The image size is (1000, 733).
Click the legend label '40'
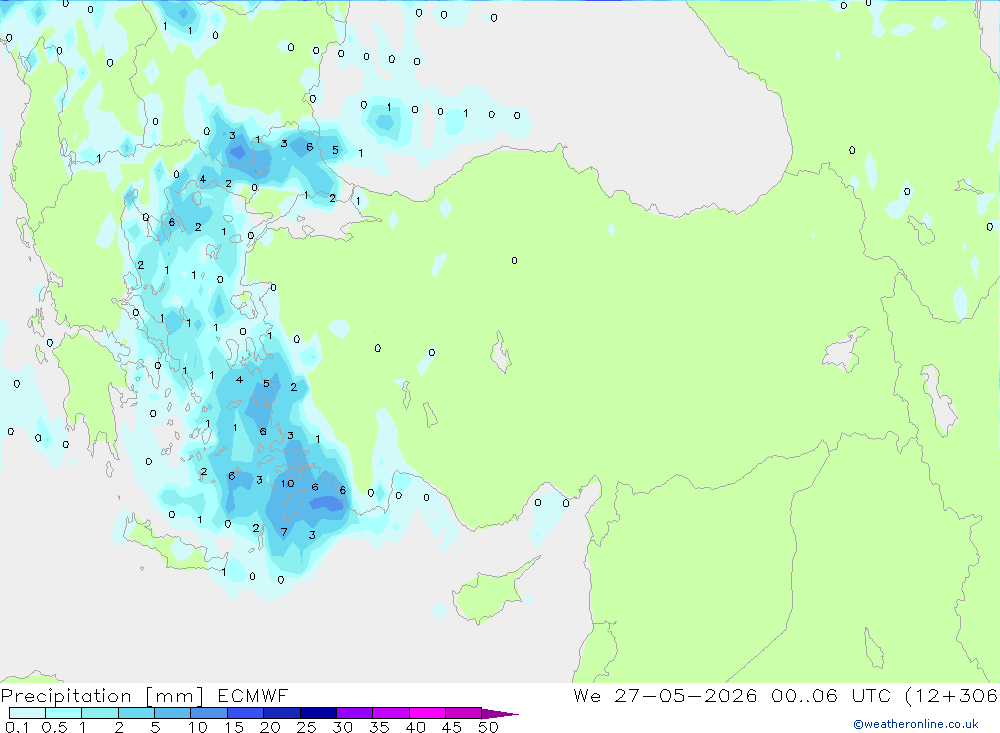pos(416,727)
